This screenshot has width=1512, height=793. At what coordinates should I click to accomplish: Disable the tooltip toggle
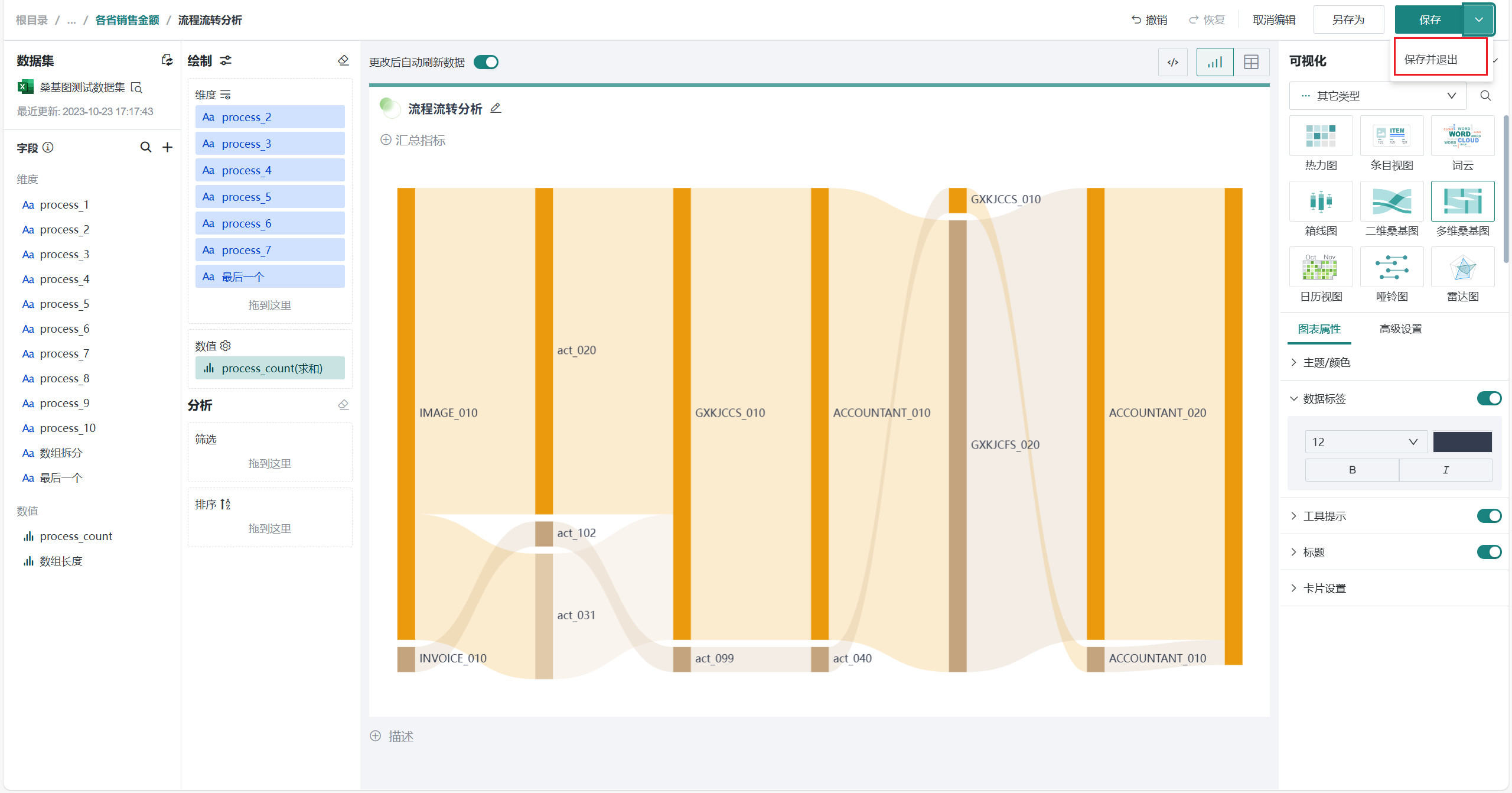click(1488, 516)
